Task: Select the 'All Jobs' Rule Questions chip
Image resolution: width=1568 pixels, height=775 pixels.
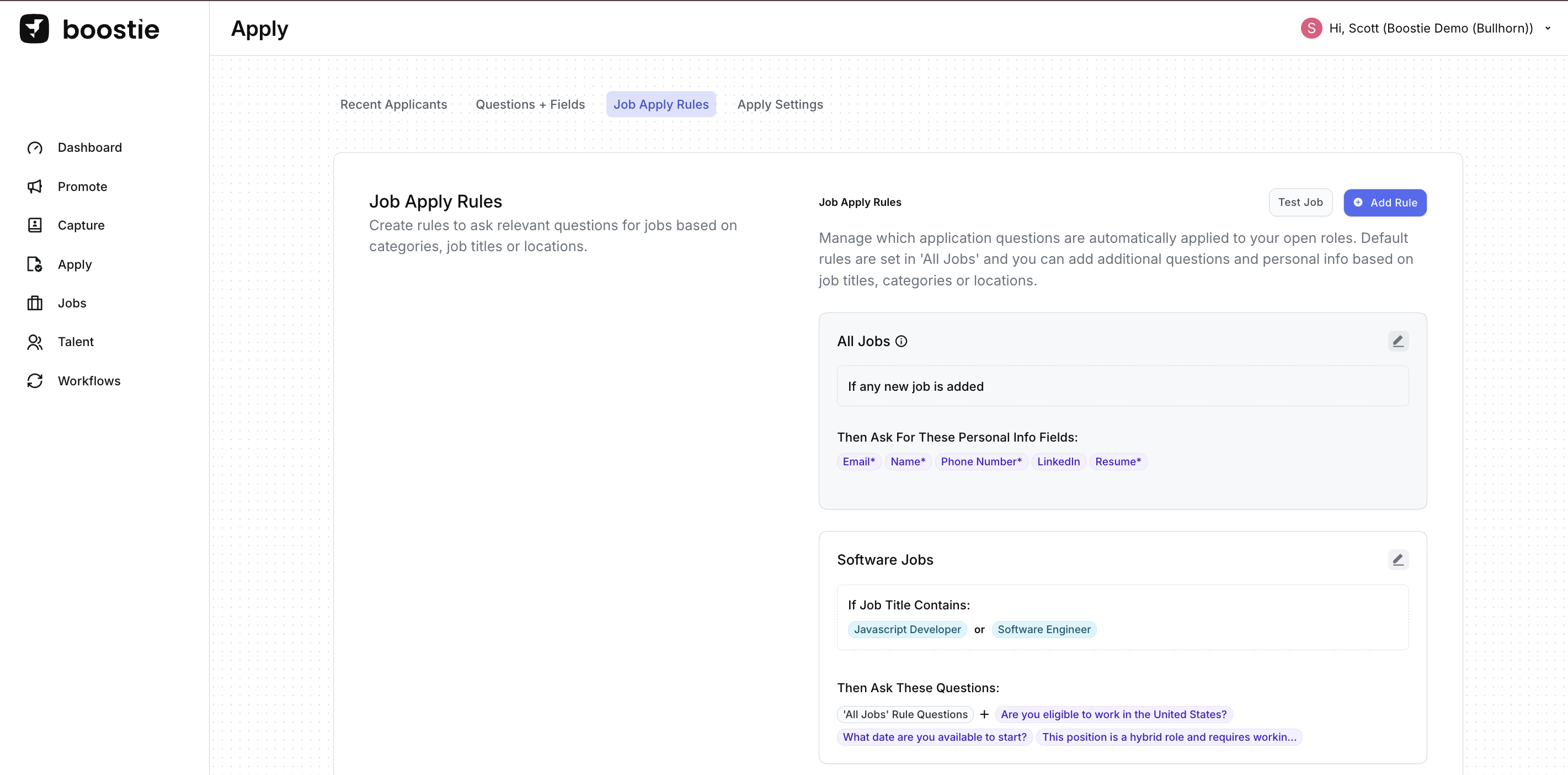Action: click(x=904, y=714)
